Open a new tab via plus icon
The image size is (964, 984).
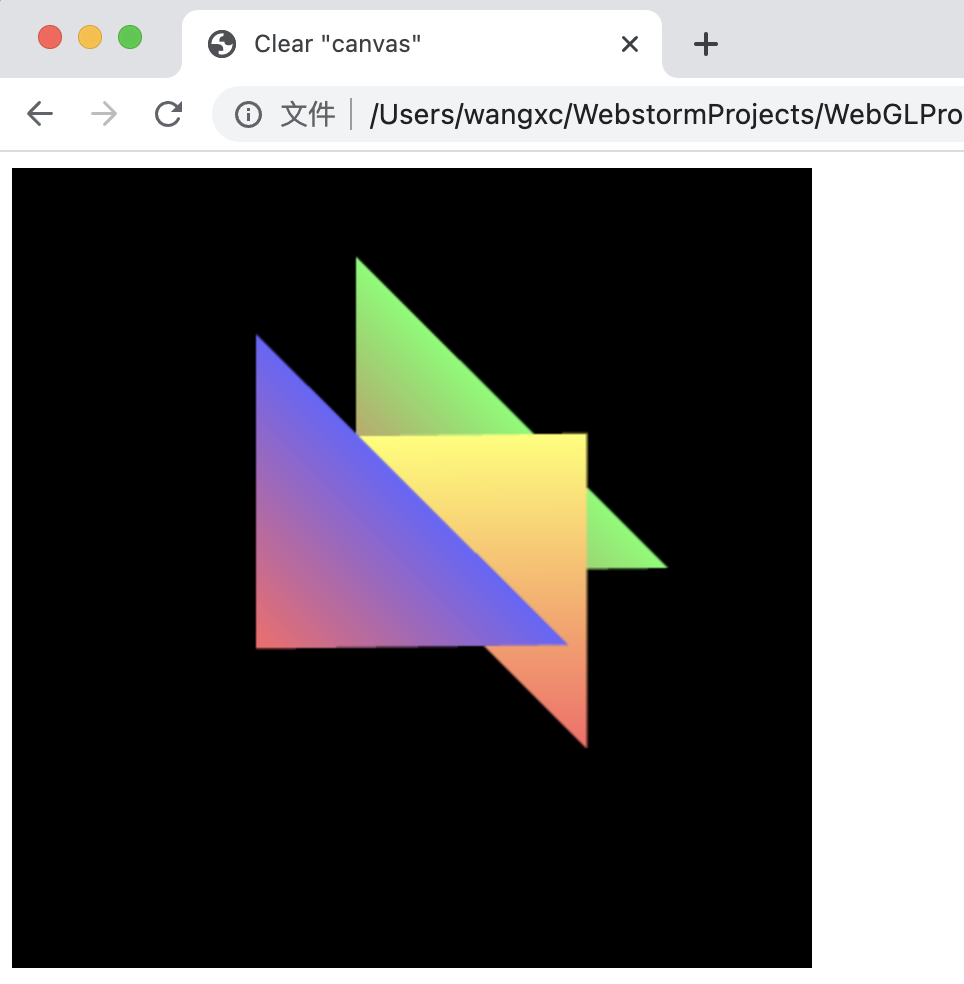(707, 44)
